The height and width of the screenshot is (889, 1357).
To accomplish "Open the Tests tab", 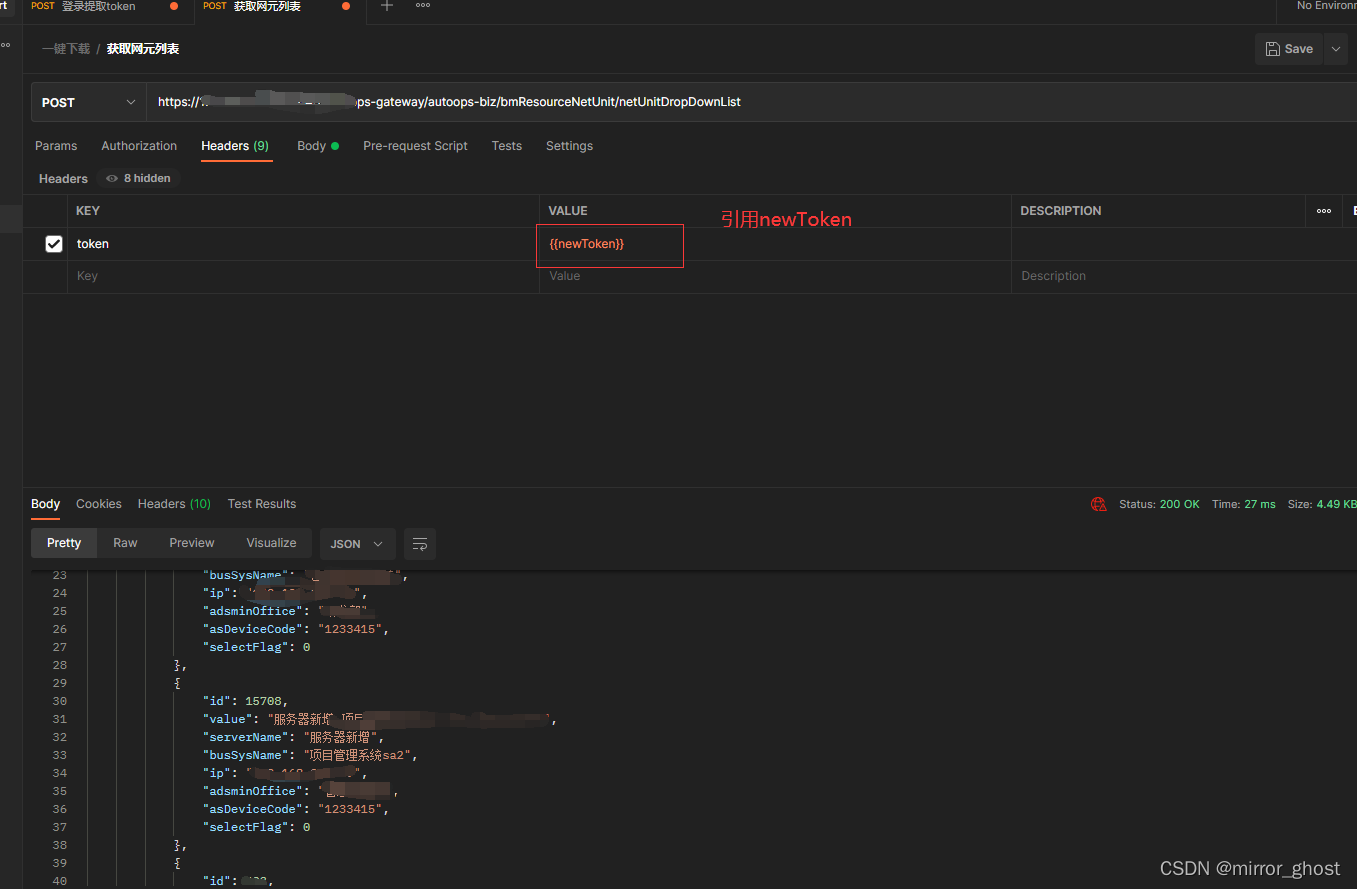I will click(x=507, y=146).
